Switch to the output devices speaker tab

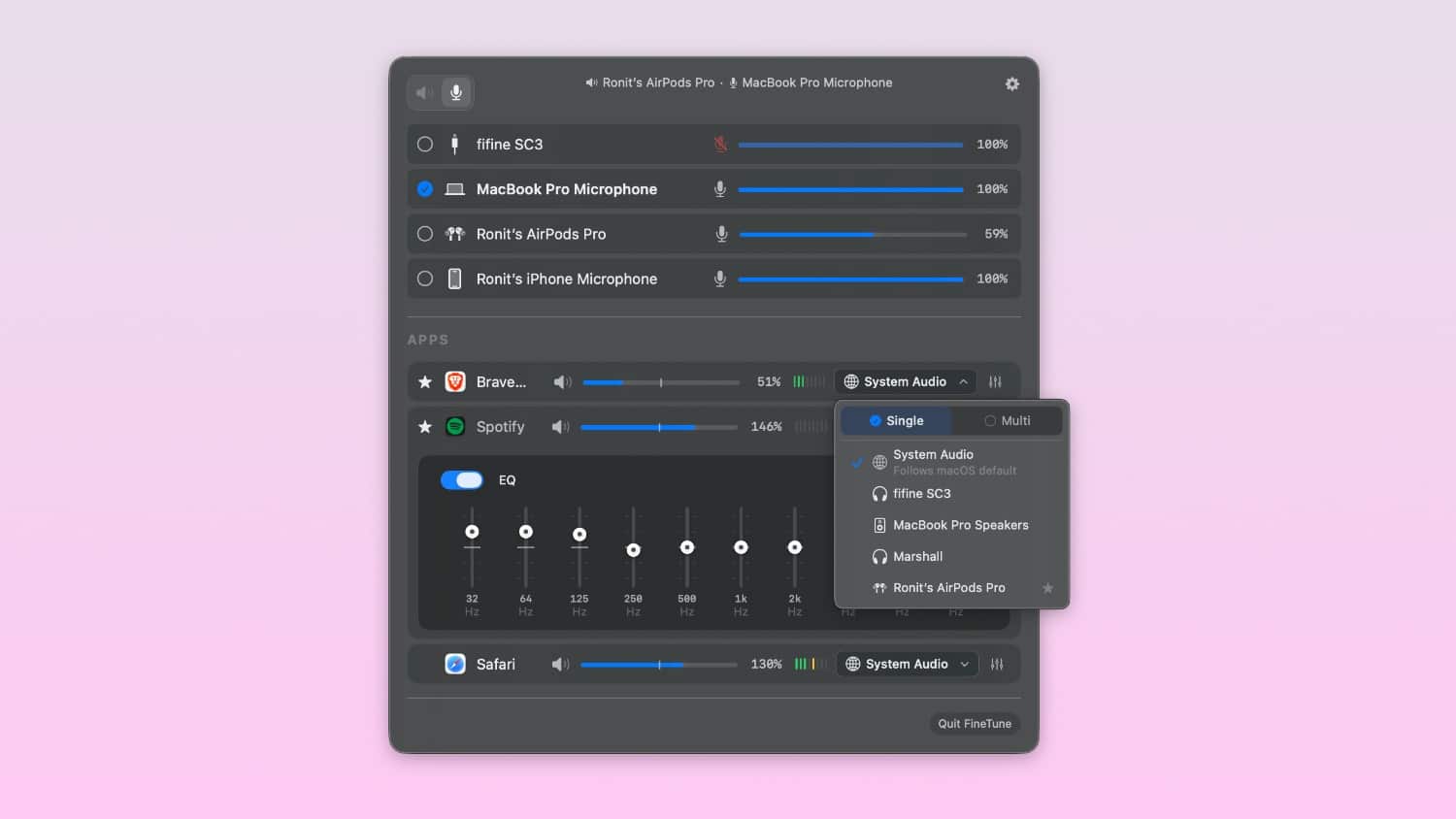423,93
